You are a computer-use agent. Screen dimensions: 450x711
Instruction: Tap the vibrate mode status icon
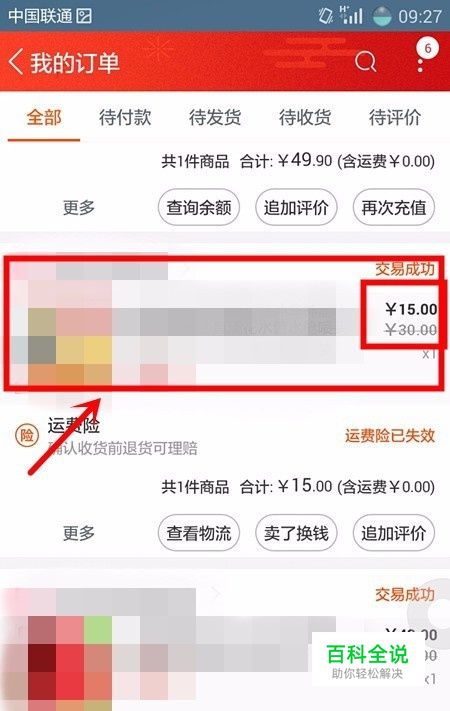click(x=325, y=16)
